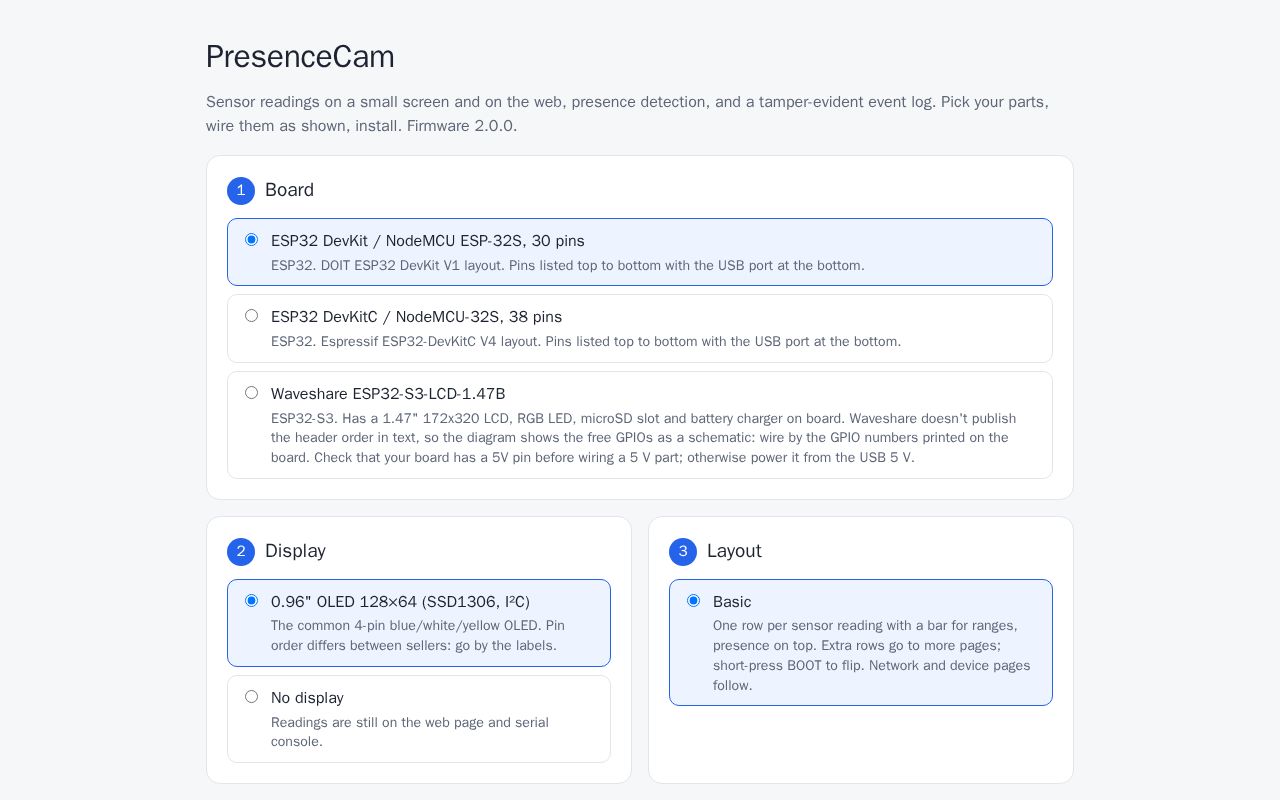Click the Board section heading
Viewport: 1280px width, 800px height.
pos(289,190)
